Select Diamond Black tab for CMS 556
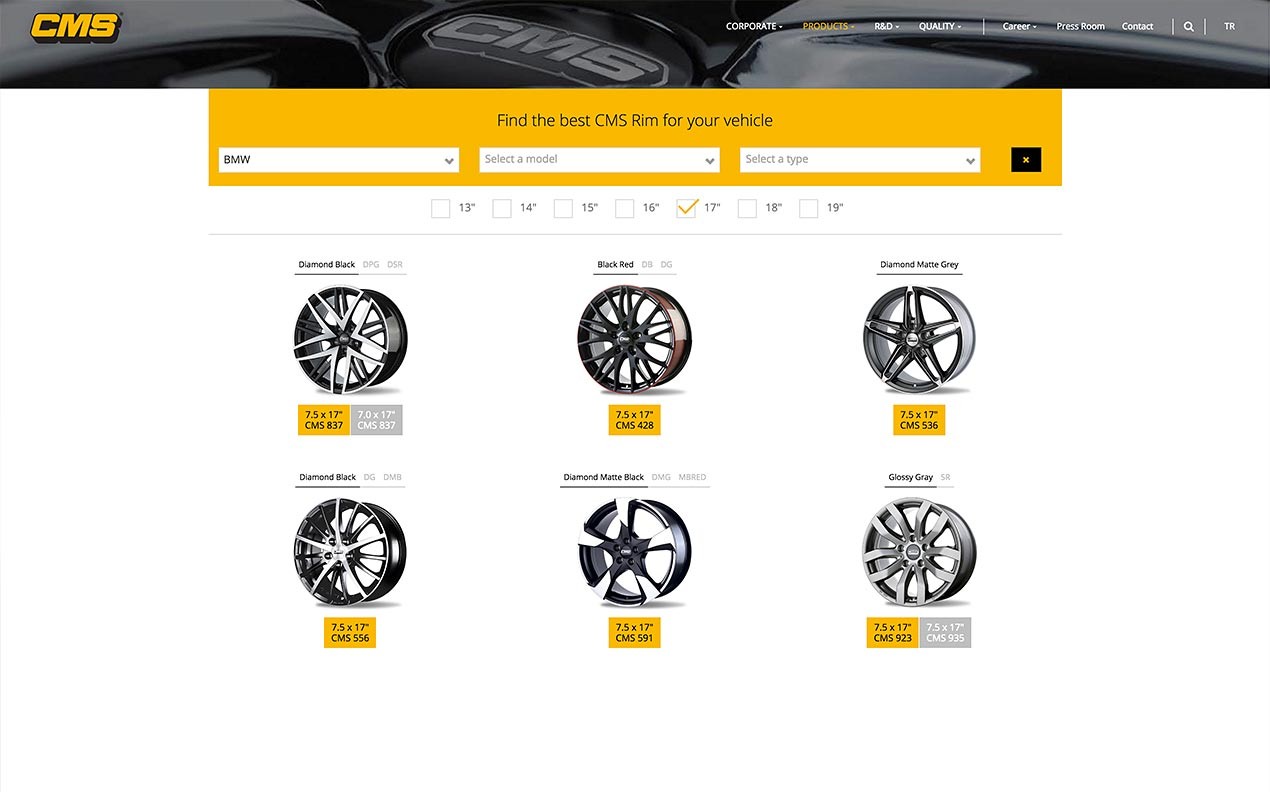The image size is (1270, 792). coord(327,477)
